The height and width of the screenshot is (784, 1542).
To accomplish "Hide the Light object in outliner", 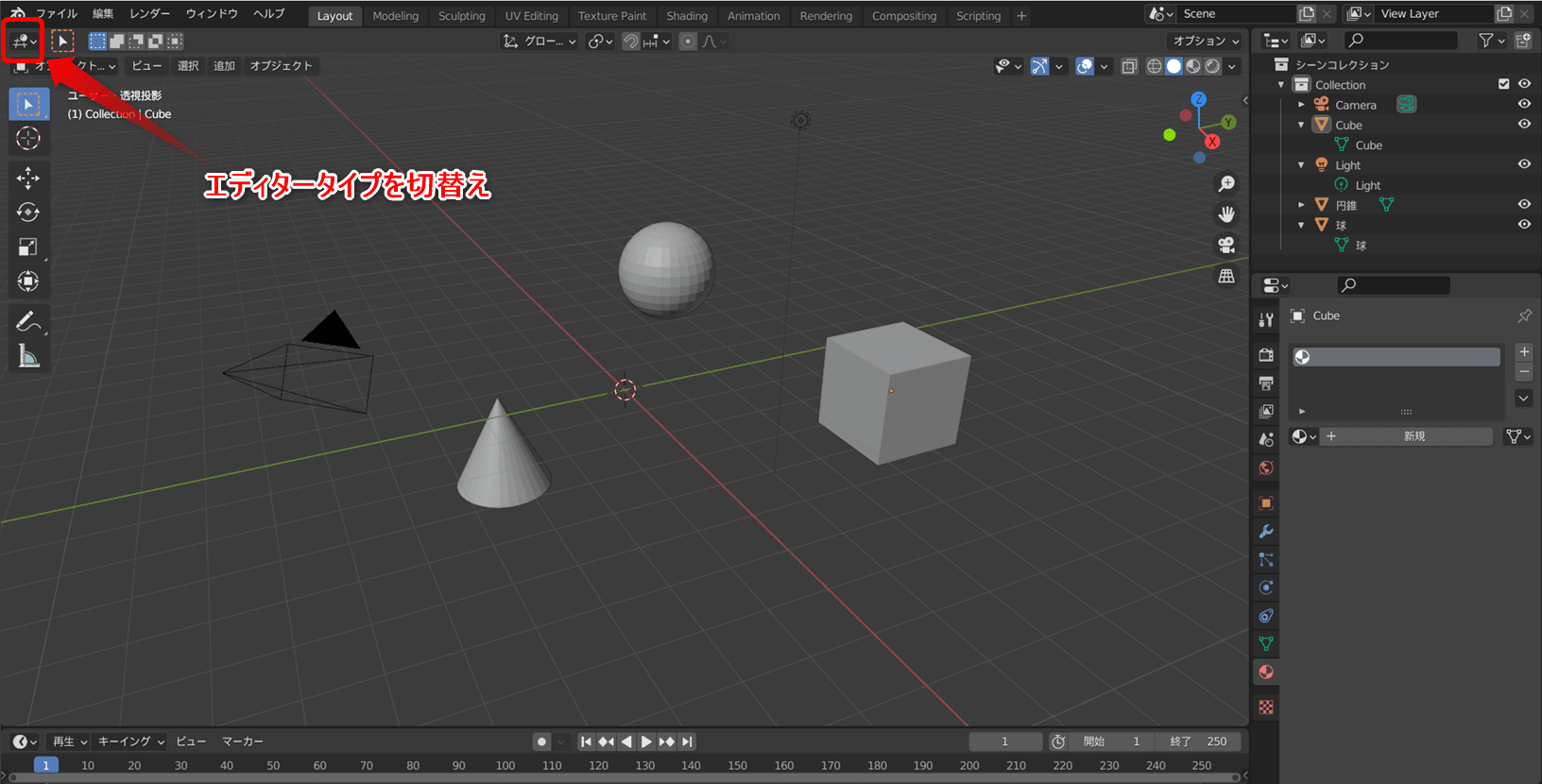I will [x=1524, y=164].
